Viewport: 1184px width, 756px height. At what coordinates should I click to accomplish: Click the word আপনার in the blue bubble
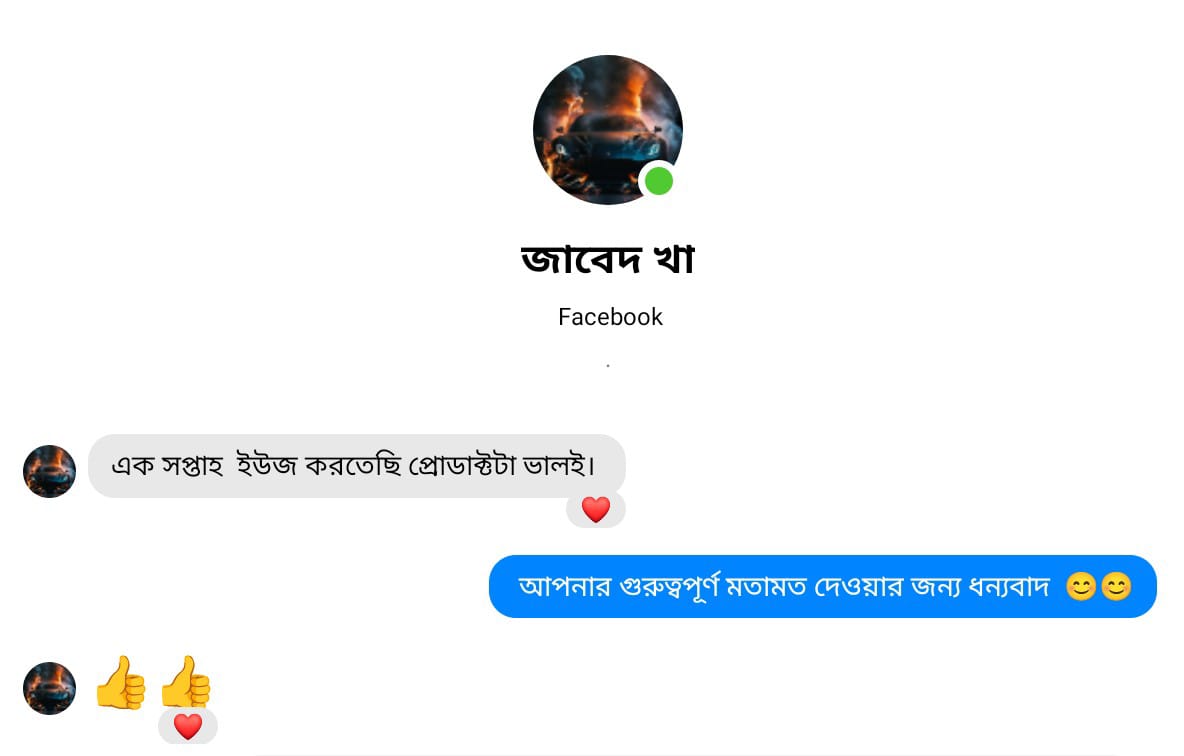pyautogui.click(x=564, y=587)
